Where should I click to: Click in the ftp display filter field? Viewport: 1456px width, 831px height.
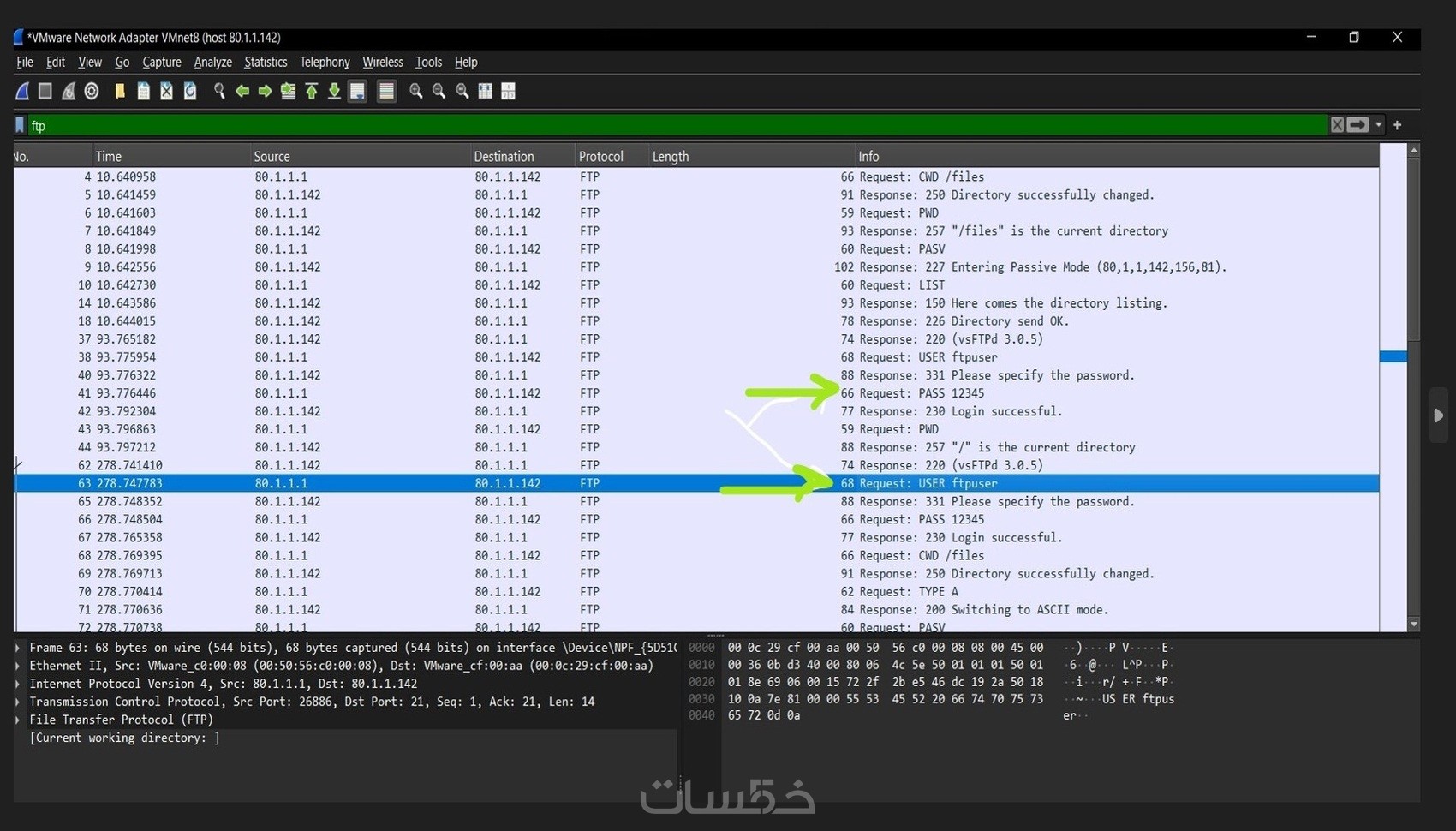(677, 125)
